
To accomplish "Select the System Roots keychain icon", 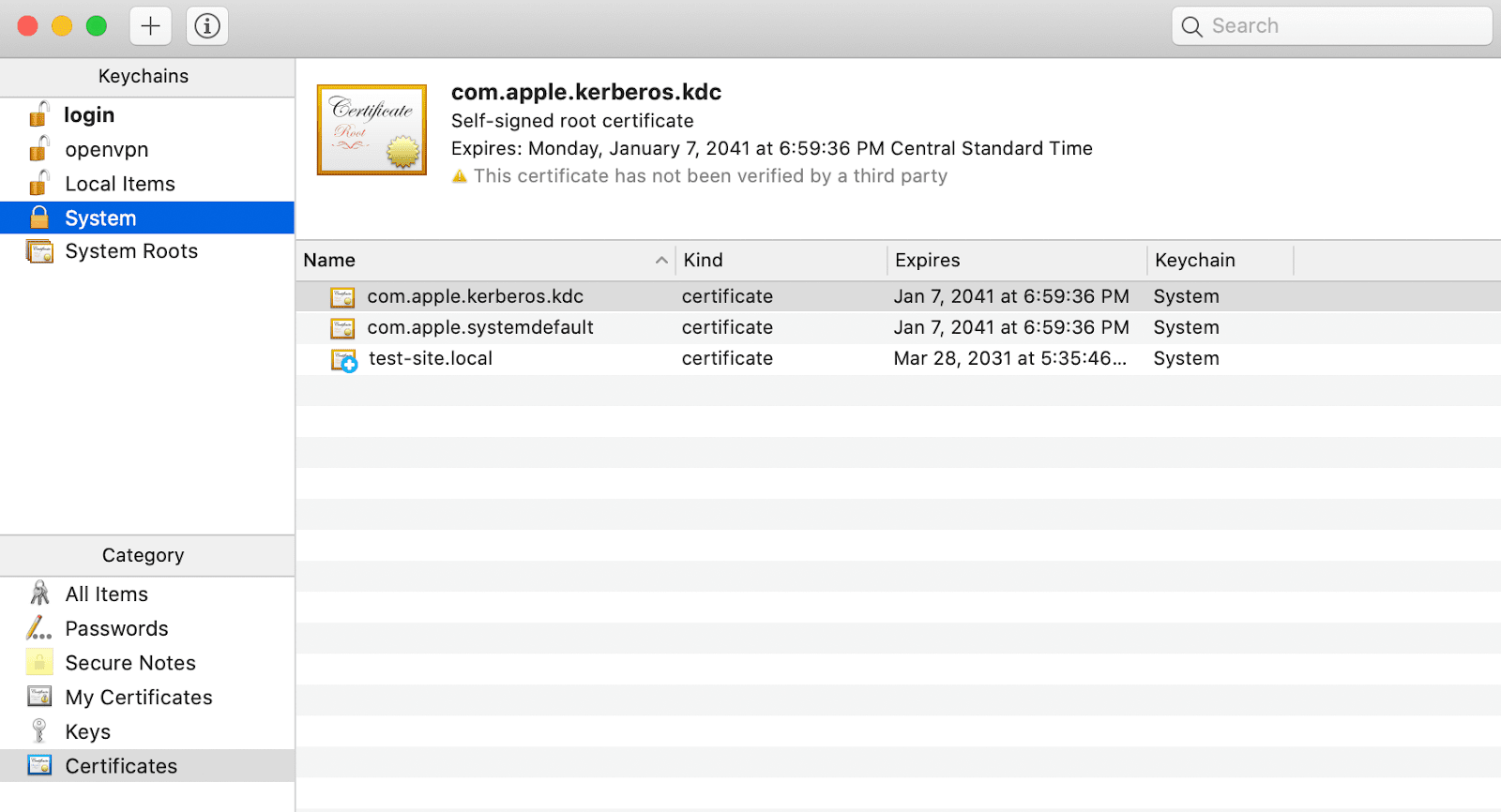I will click(x=39, y=251).
